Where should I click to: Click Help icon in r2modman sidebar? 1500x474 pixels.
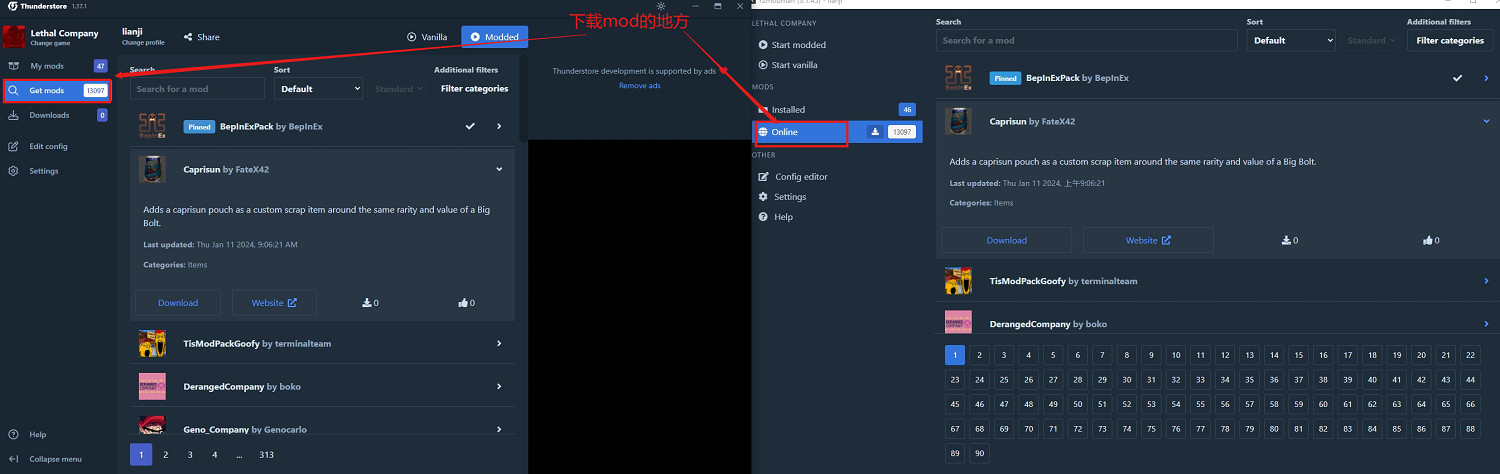(x=763, y=217)
